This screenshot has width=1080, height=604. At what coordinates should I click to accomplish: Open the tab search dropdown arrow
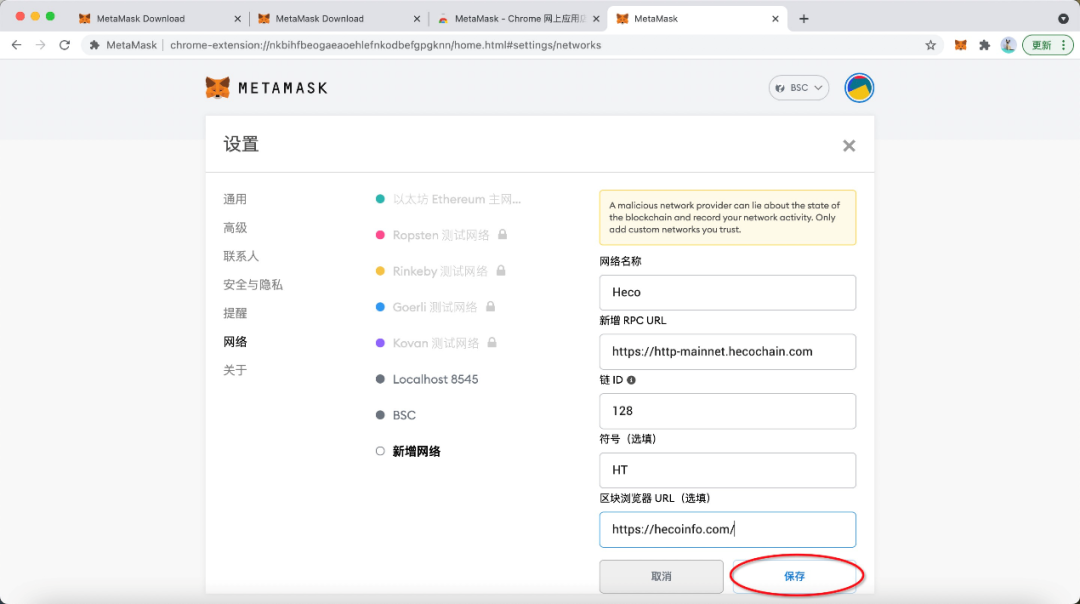click(1063, 19)
